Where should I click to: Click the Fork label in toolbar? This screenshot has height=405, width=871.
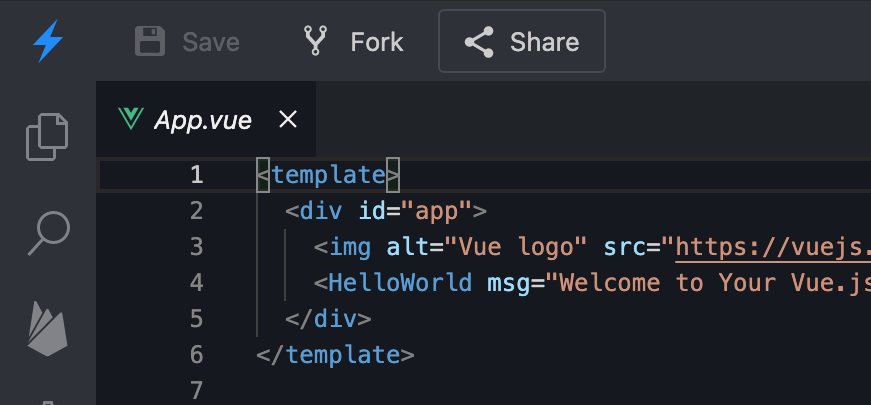tap(377, 42)
